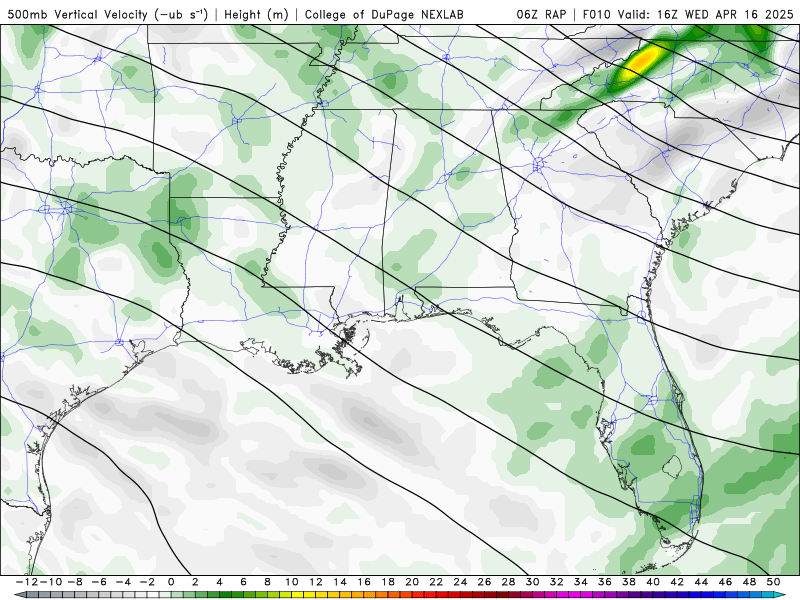This screenshot has height=600, width=800.
Task: Click the '50' color scale label
Action: point(773,582)
